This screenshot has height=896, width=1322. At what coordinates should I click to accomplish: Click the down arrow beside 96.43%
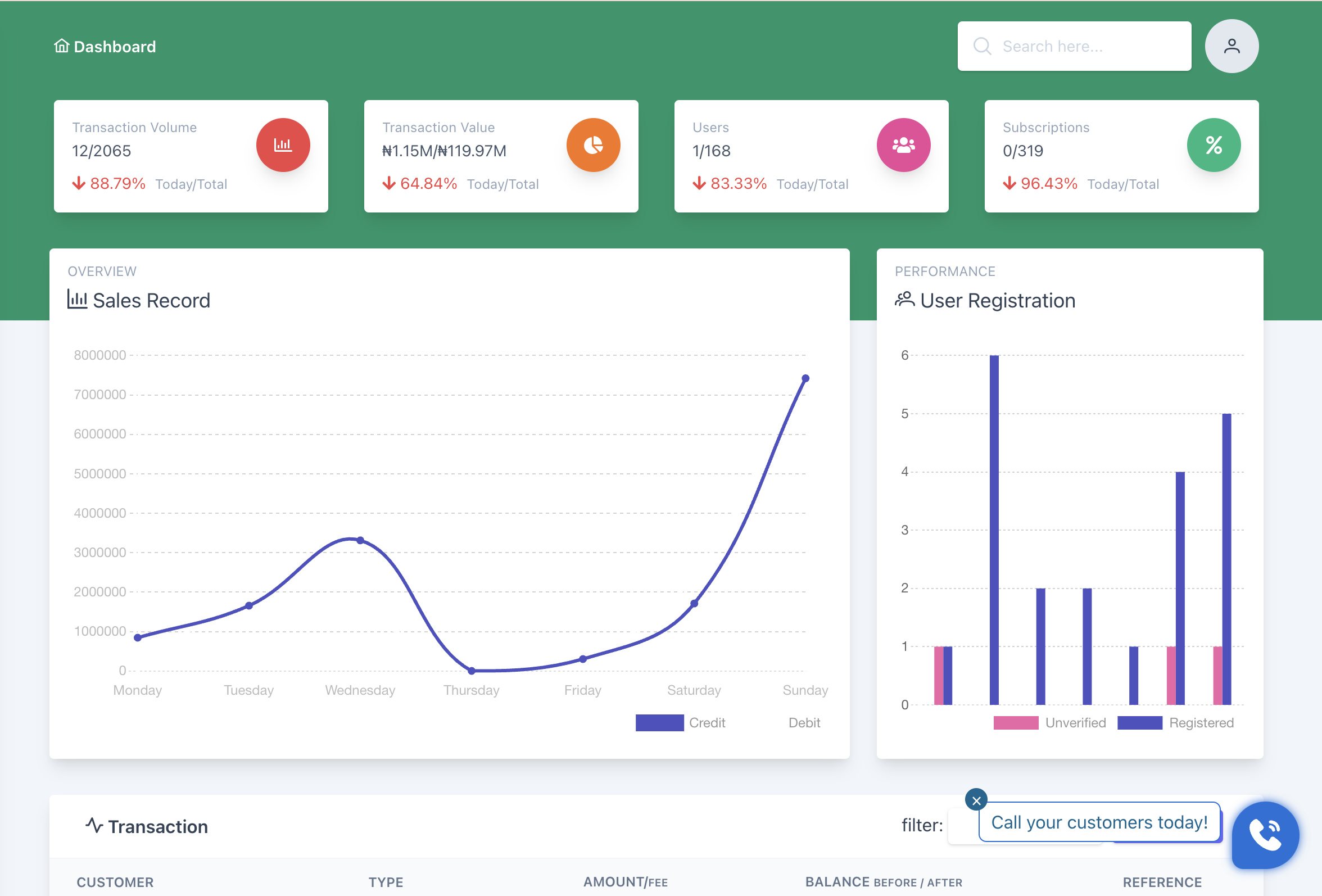coord(1009,183)
